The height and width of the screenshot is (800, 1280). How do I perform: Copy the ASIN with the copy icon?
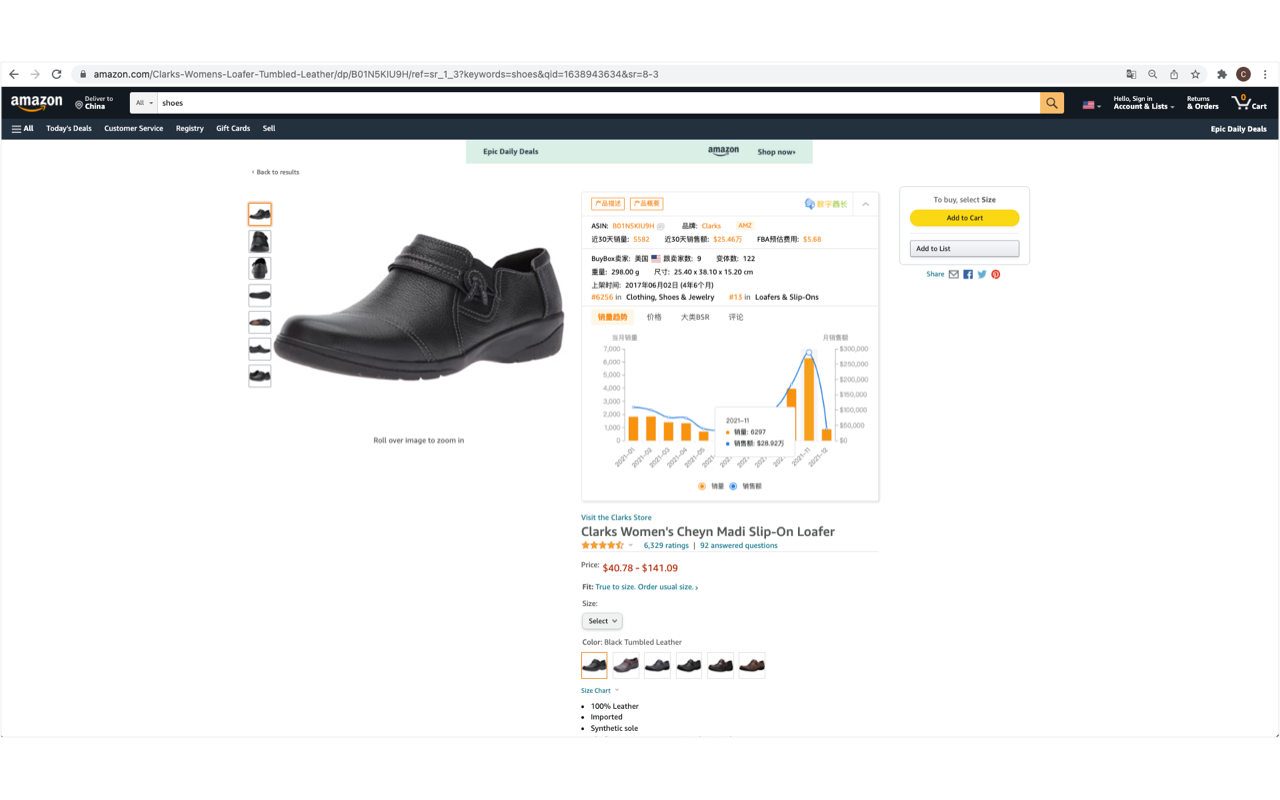[660, 226]
